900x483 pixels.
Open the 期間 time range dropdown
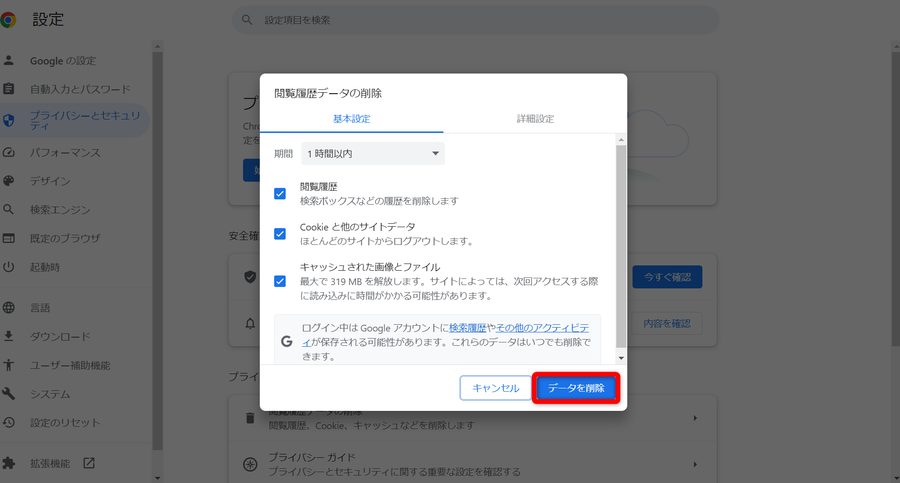(373, 153)
